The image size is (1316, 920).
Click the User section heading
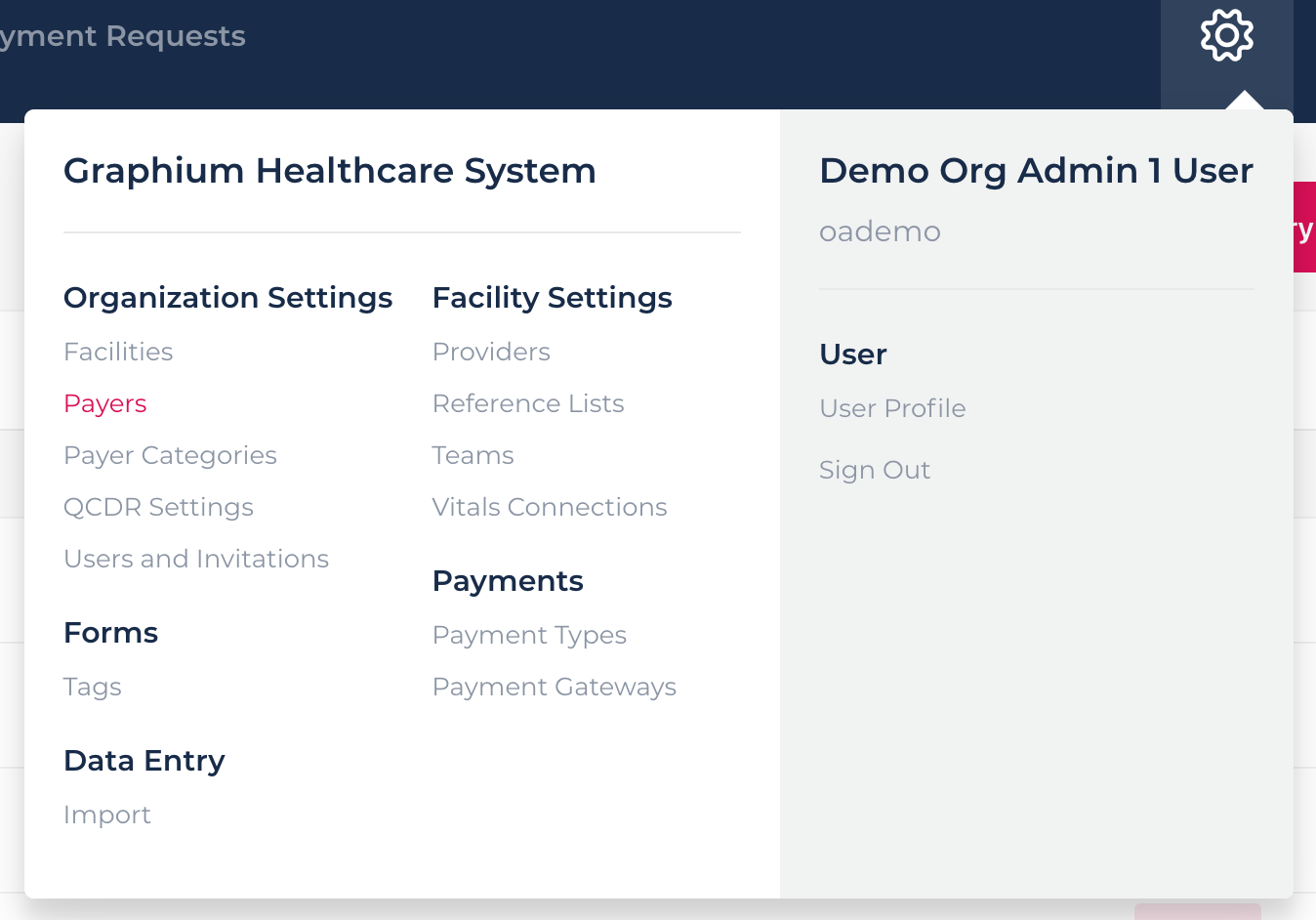click(x=853, y=354)
